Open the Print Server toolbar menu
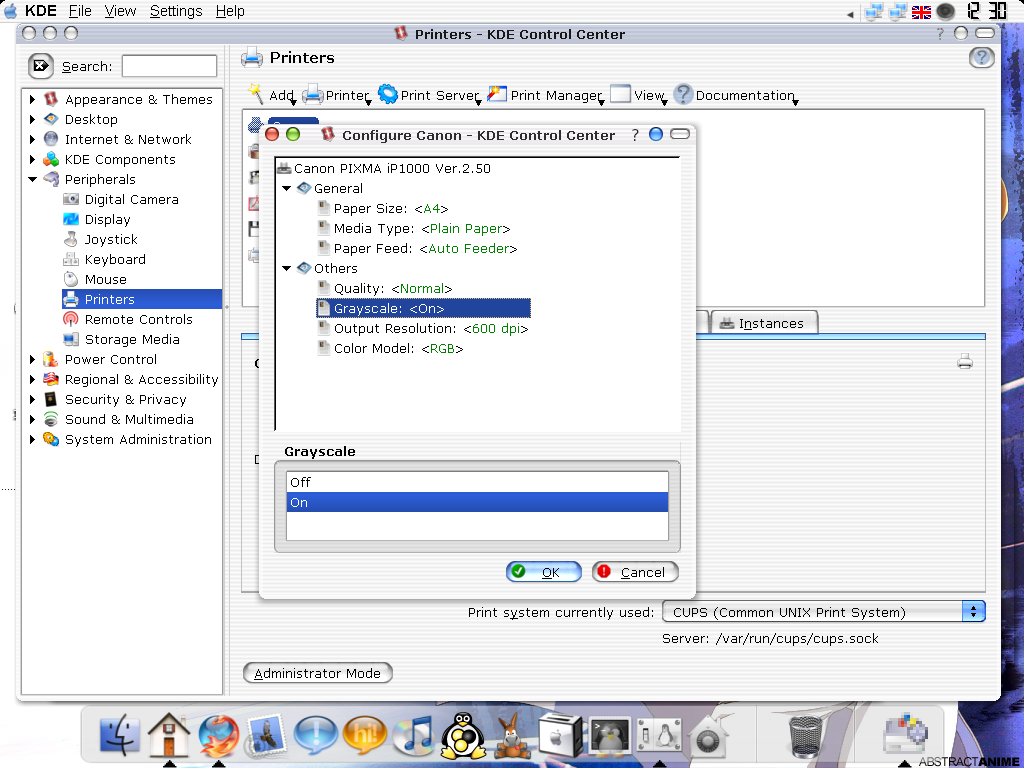The image size is (1024, 768). coord(430,96)
